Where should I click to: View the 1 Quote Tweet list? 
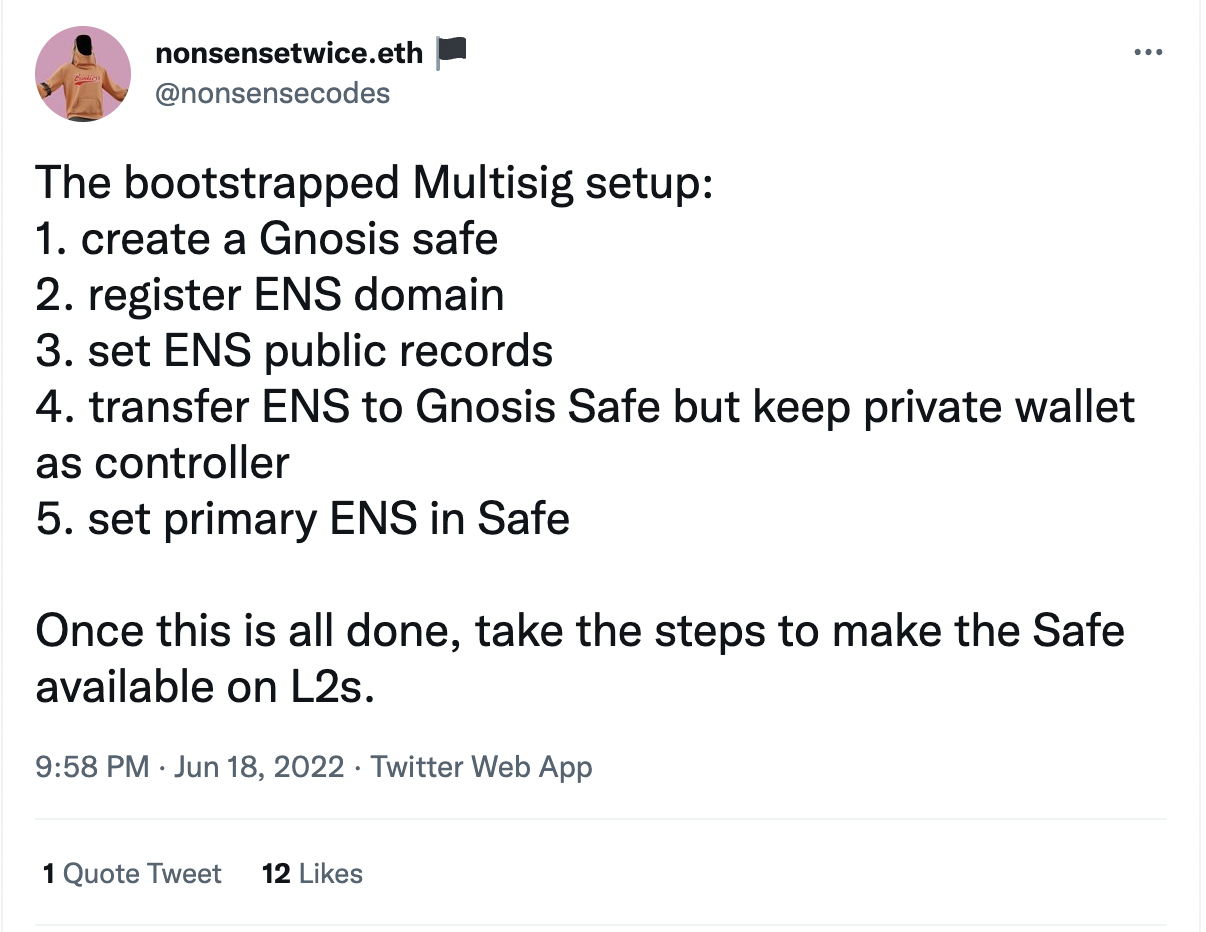(x=132, y=874)
